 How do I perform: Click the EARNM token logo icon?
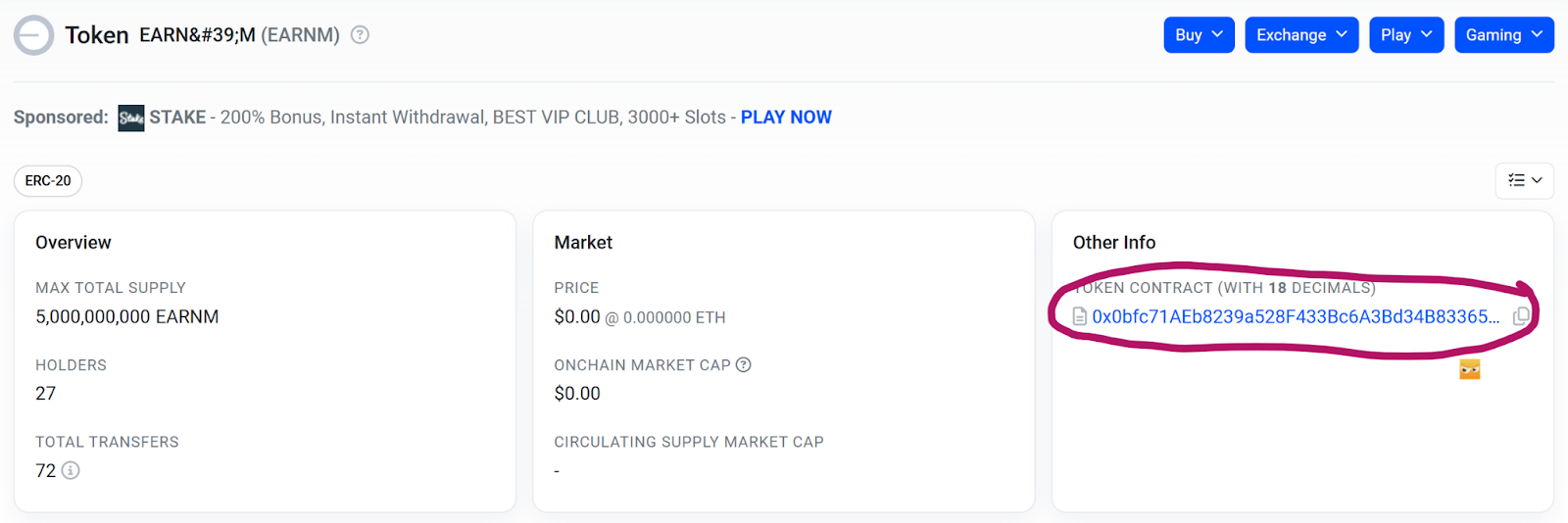pyautogui.click(x=34, y=35)
